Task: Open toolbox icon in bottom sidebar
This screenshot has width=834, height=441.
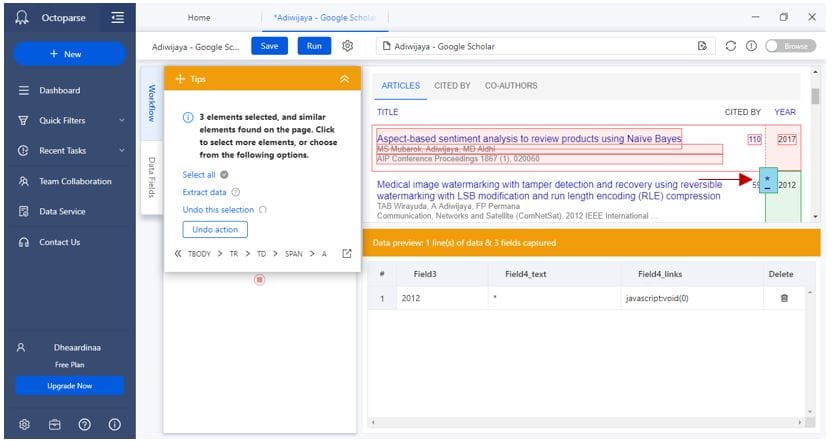Action: 55,424
